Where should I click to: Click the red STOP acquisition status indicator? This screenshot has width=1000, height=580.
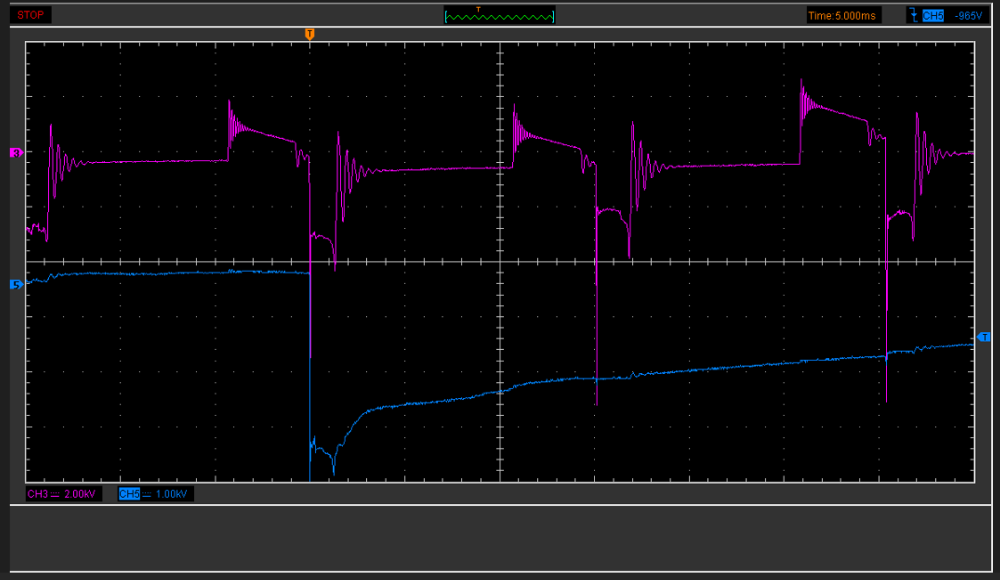[x=33, y=15]
